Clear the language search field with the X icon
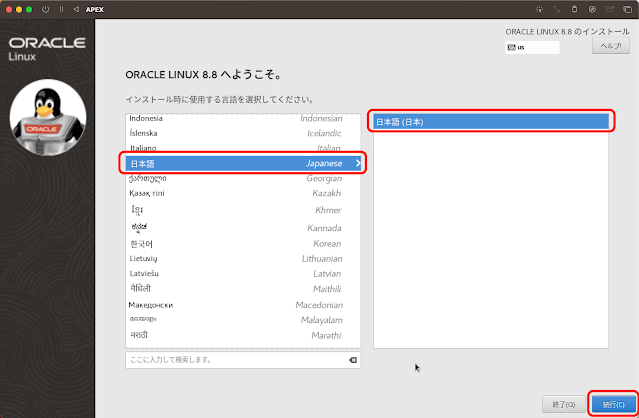Screen dimensions: 639x418 point(353,360)
